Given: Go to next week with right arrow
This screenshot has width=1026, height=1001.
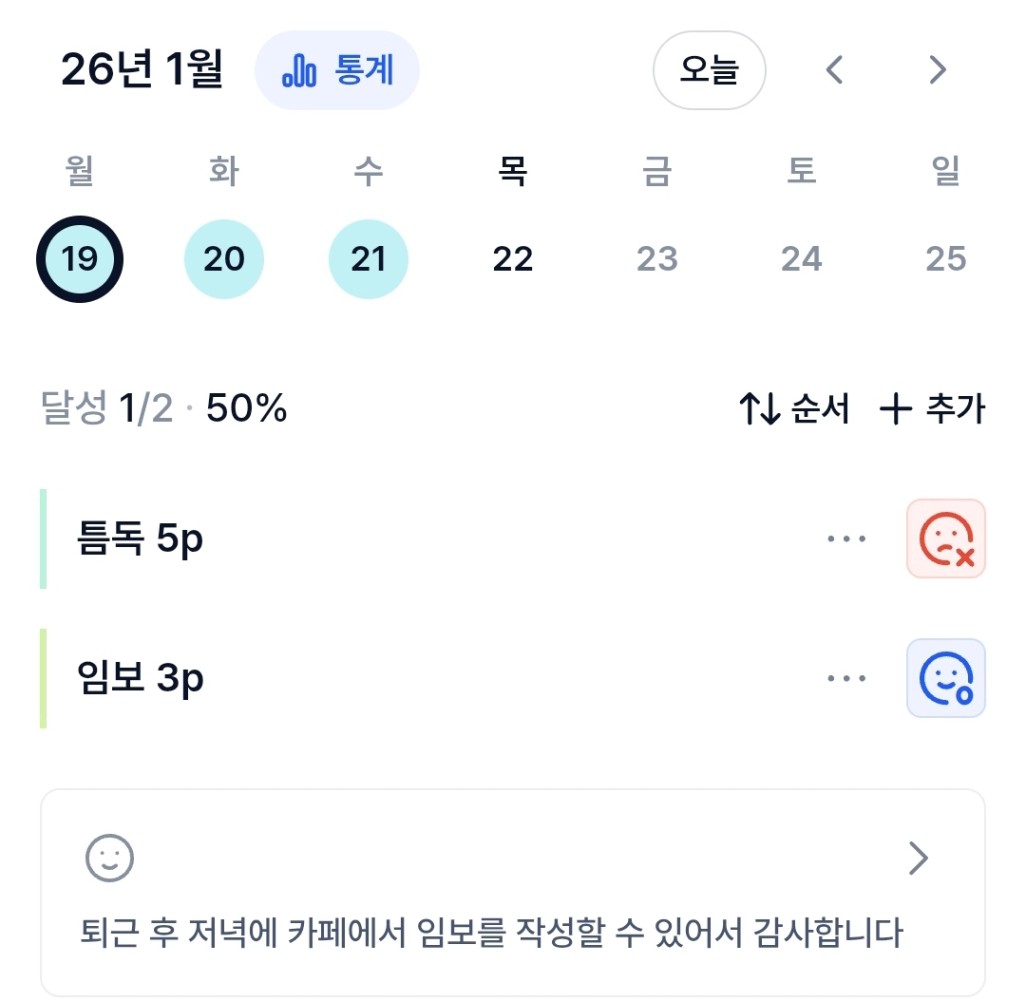Looking at the screenshot, I should (937, 70).
